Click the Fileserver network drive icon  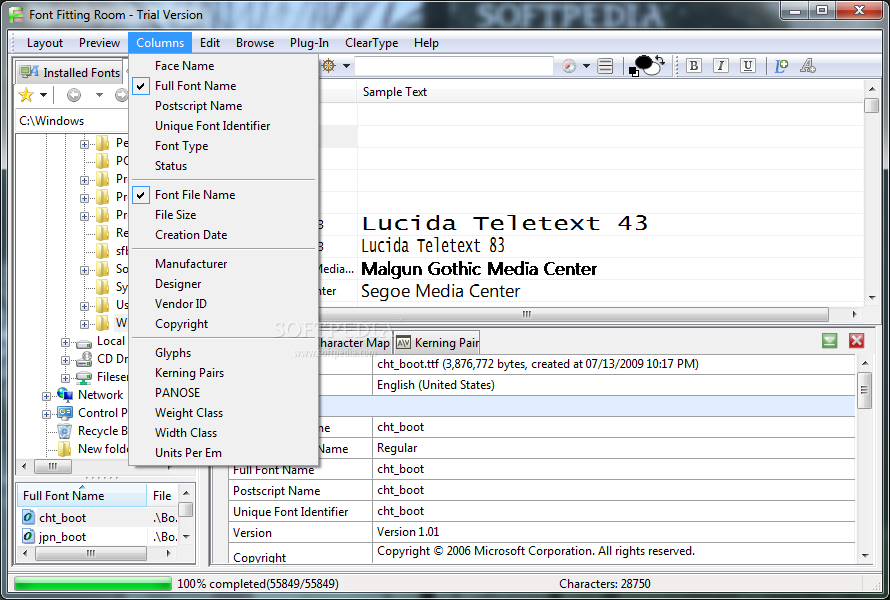click(x=84, y=377)
